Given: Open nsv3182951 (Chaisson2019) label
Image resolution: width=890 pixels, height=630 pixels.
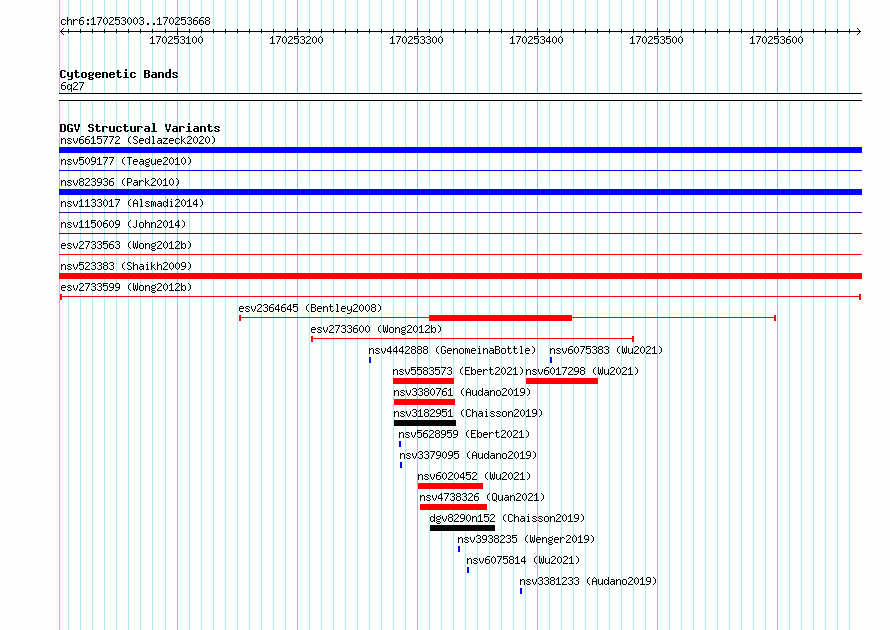Looking at the screenshot, I should click(x=468, y=413).
